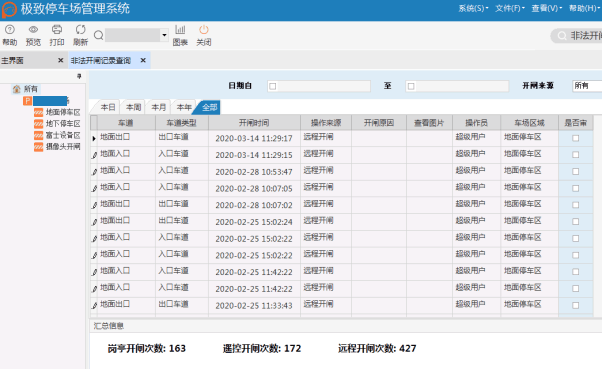
Task: Open the 帮助(H) menu
Action: pos(584,8)
